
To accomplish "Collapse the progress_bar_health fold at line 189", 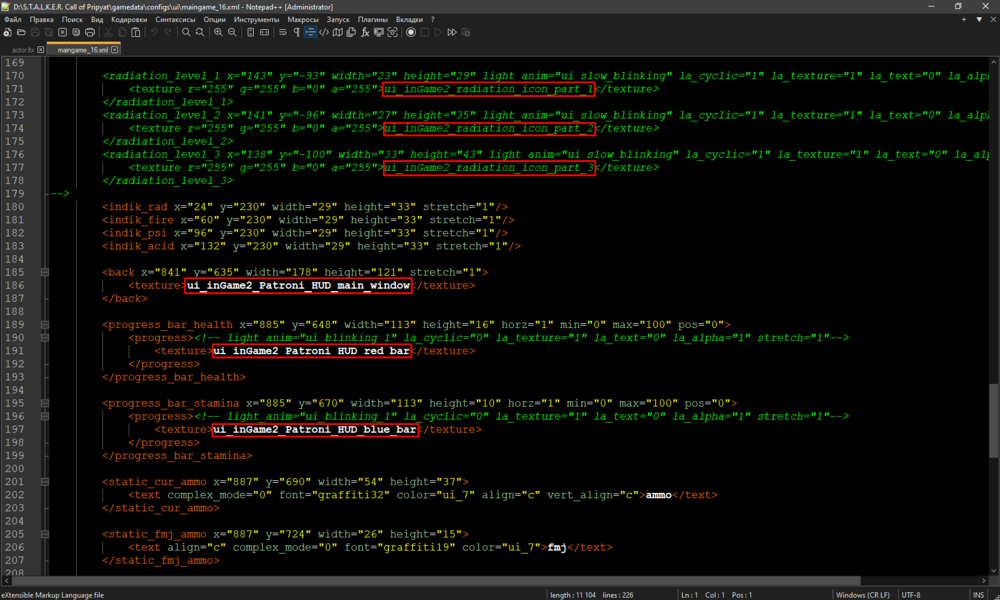I will 44,325.
